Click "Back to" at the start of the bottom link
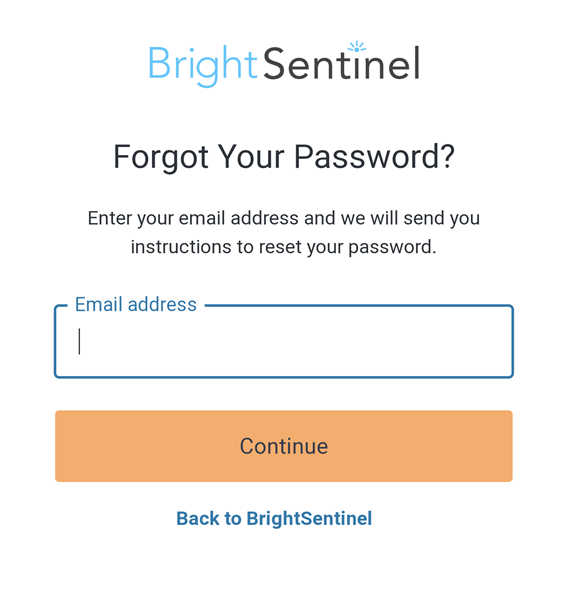 tap(209, 518)
